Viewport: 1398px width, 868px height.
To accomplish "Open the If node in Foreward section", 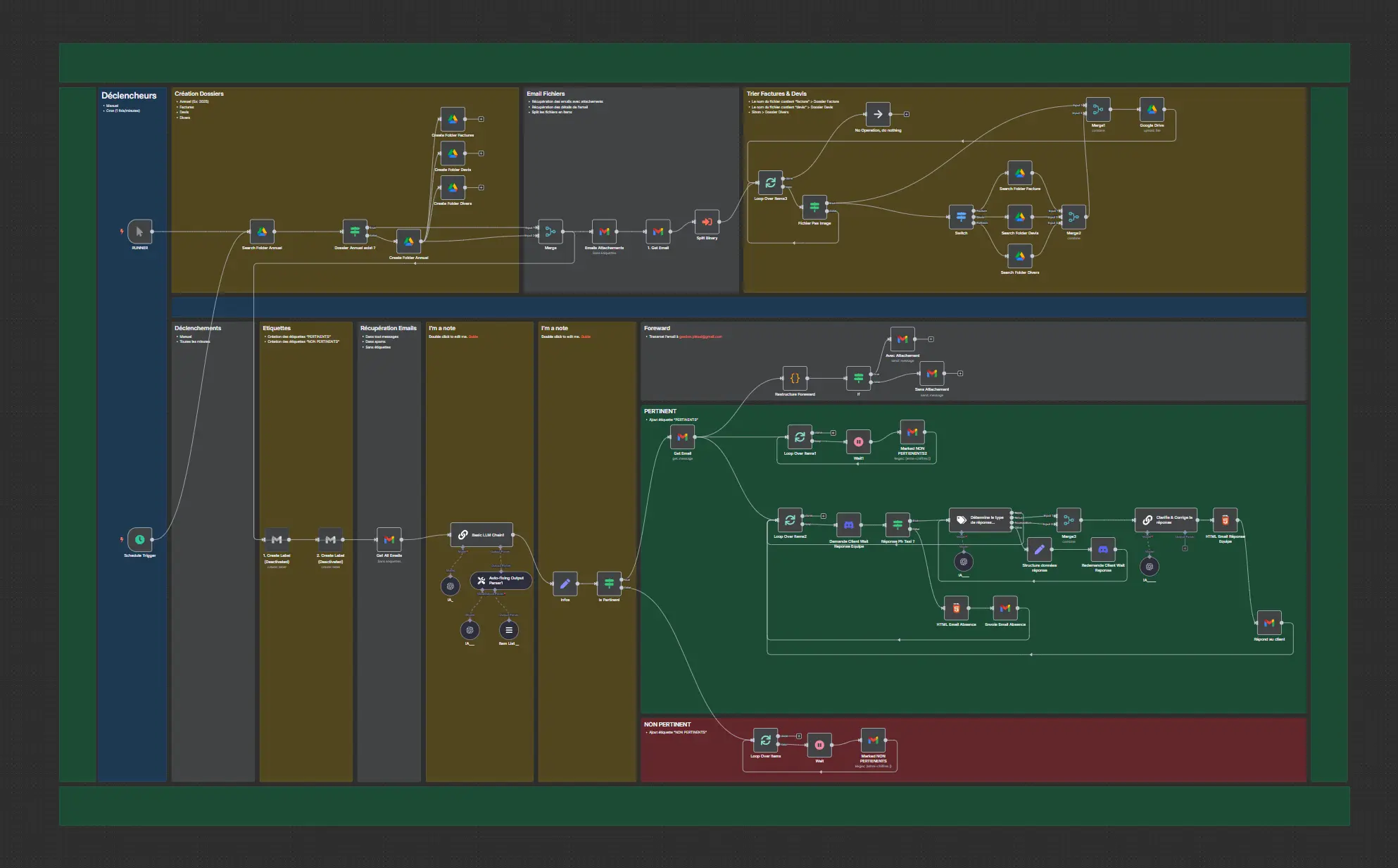I will (x=858, y=378).
